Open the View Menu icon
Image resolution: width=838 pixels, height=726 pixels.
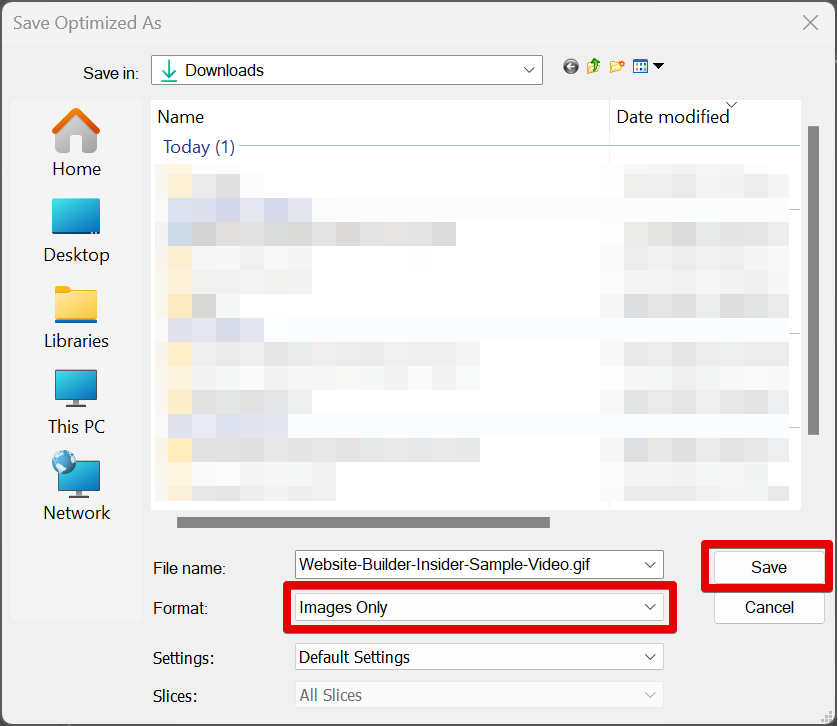point(647,67)
